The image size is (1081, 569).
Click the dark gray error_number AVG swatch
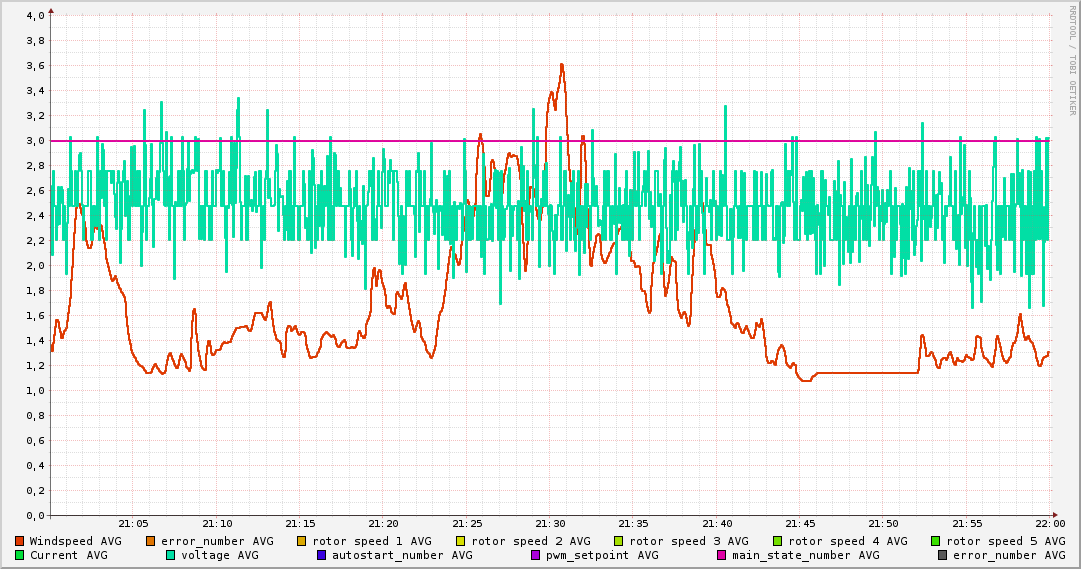(941, 555)
